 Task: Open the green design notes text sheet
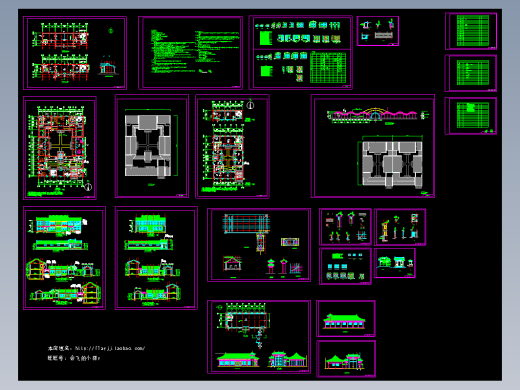pyautogui.click(x=191, y=53)
